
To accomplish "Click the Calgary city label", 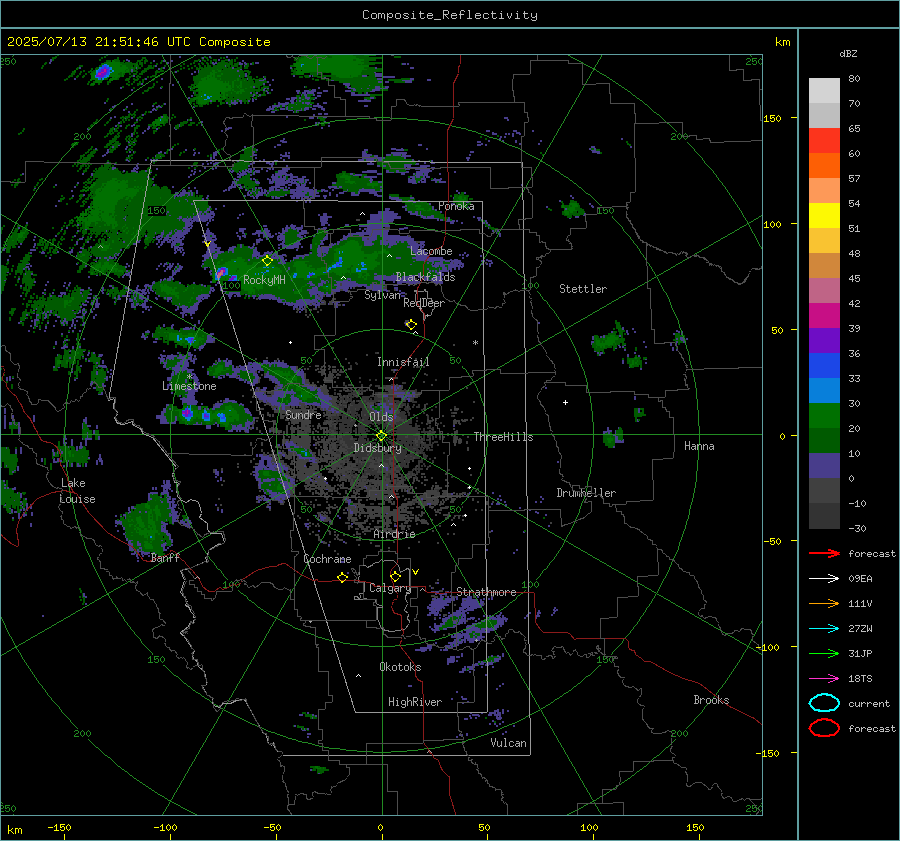I will [390, 588].
